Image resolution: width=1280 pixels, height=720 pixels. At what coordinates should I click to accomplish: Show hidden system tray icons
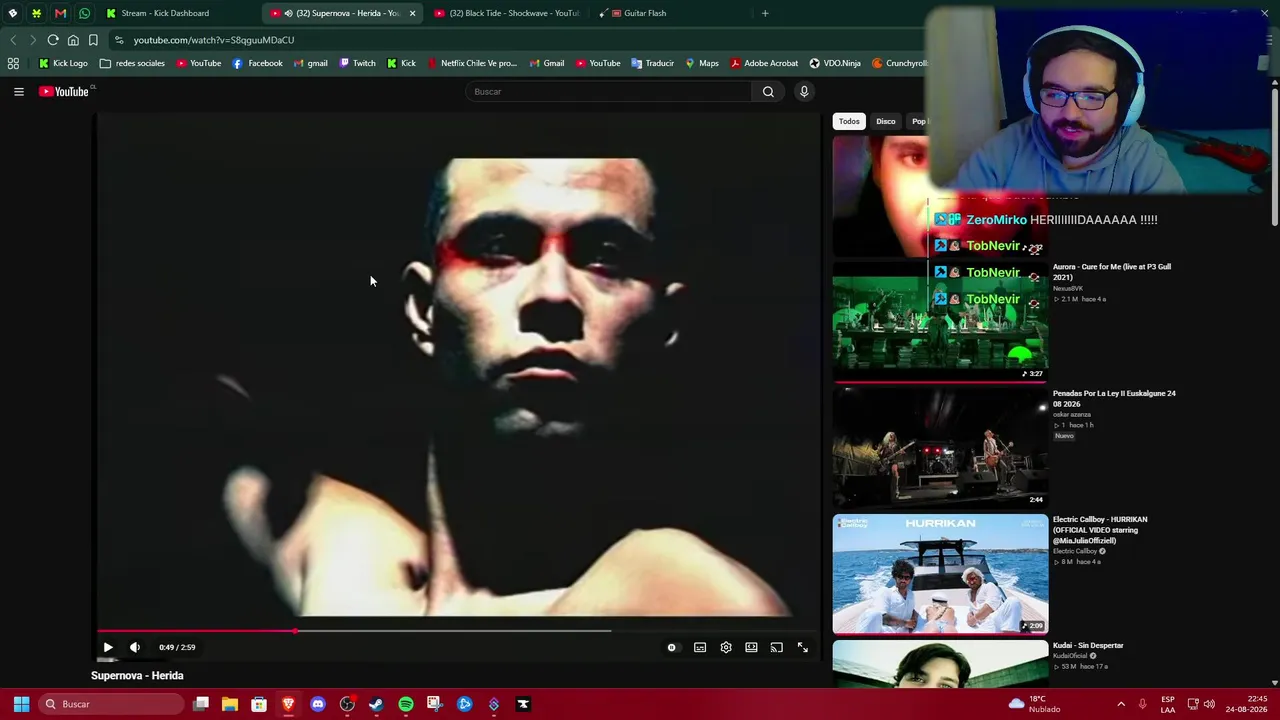1121,704
